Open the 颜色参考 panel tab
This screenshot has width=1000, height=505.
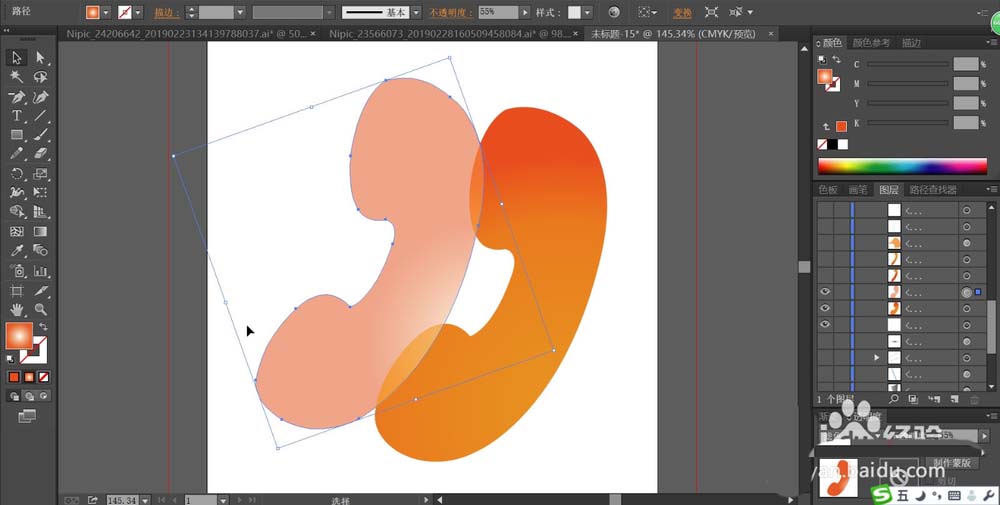pyautogui.click(x=871, y=43)
